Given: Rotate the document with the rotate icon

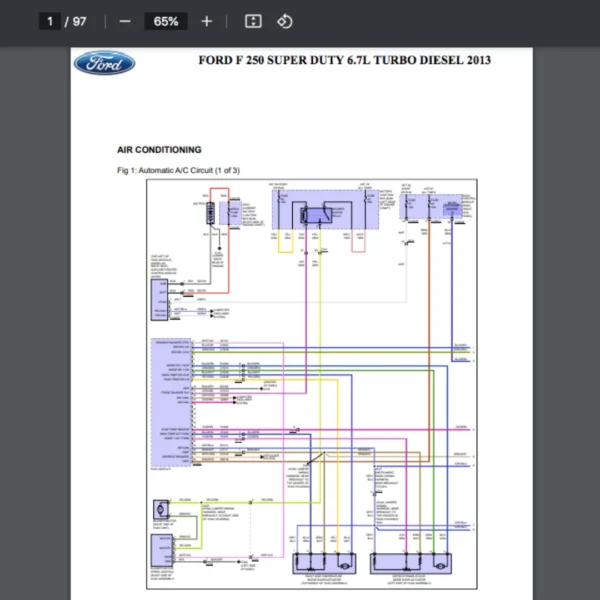Looking at the screenshot, I should point(284,21).
